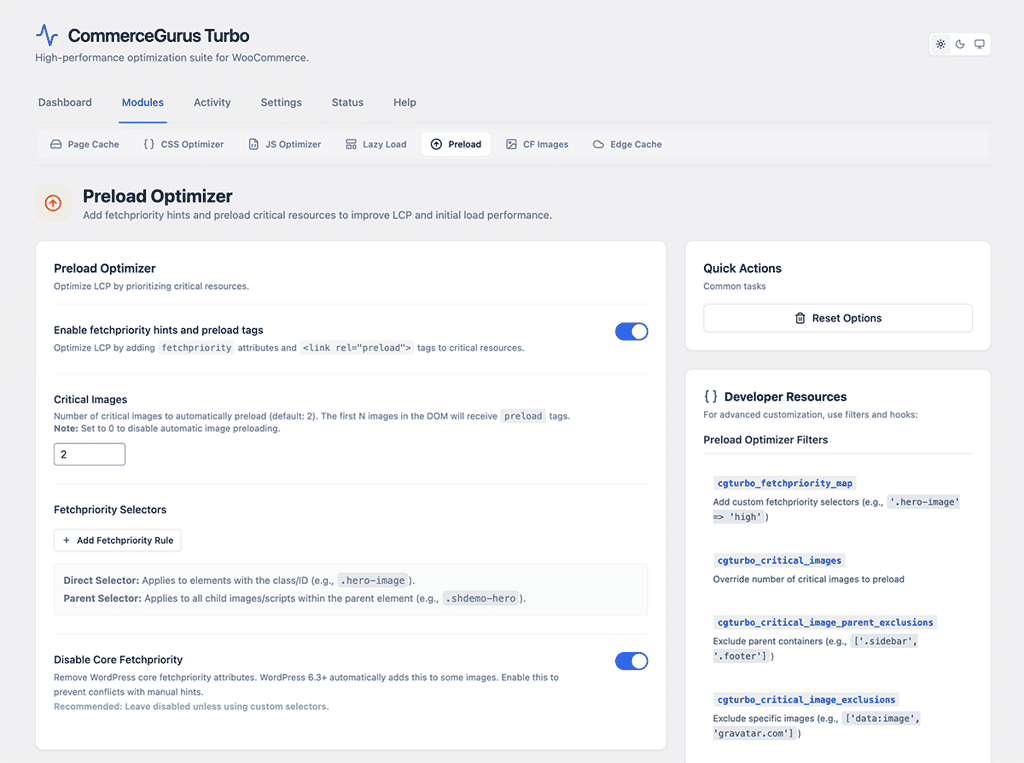Click the 'Quick Actions' heading
This screenshot has height=763, width=1024.
point(742,268)
